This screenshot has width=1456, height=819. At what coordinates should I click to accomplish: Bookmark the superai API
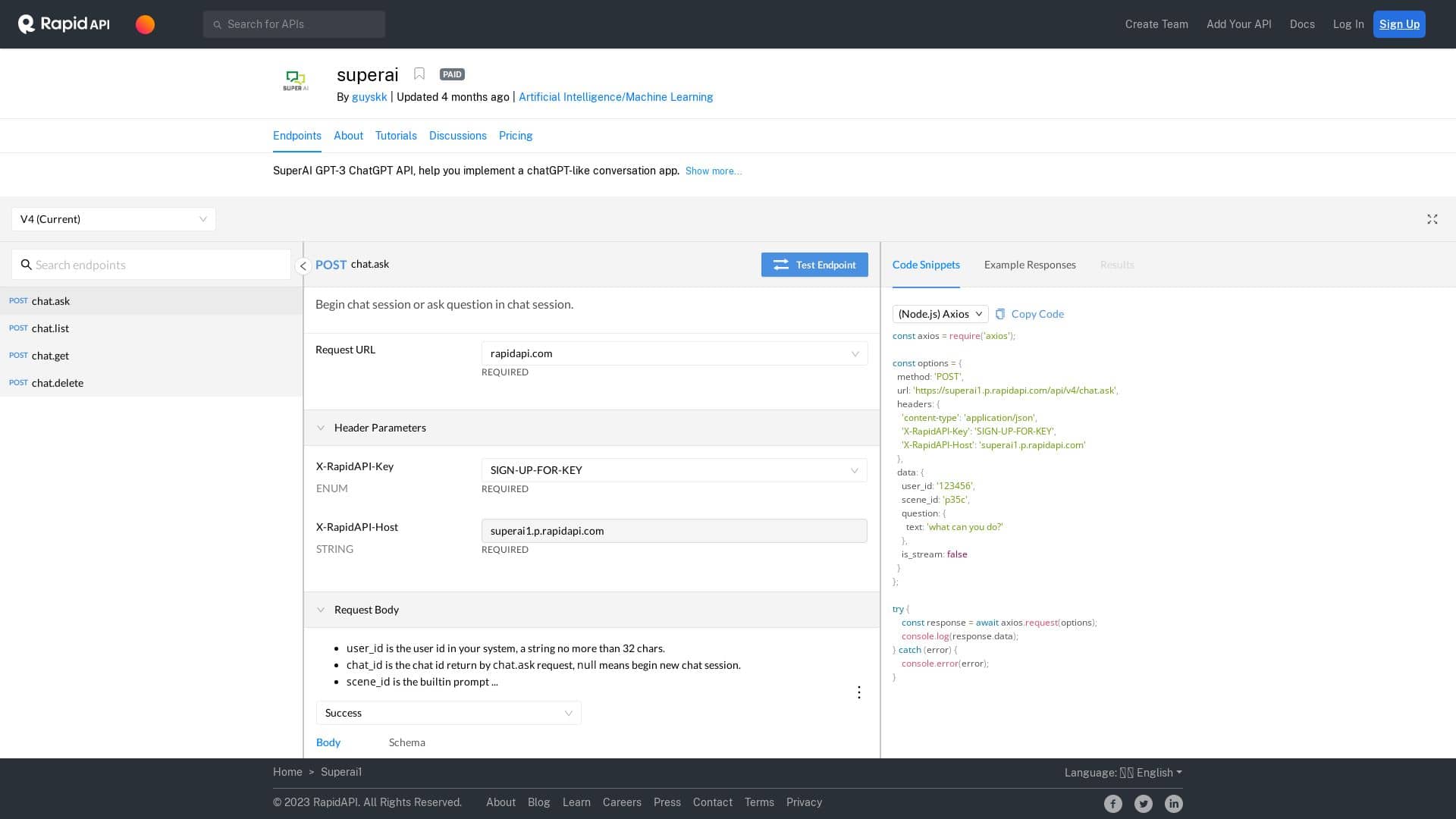click(x=419, y=74)
